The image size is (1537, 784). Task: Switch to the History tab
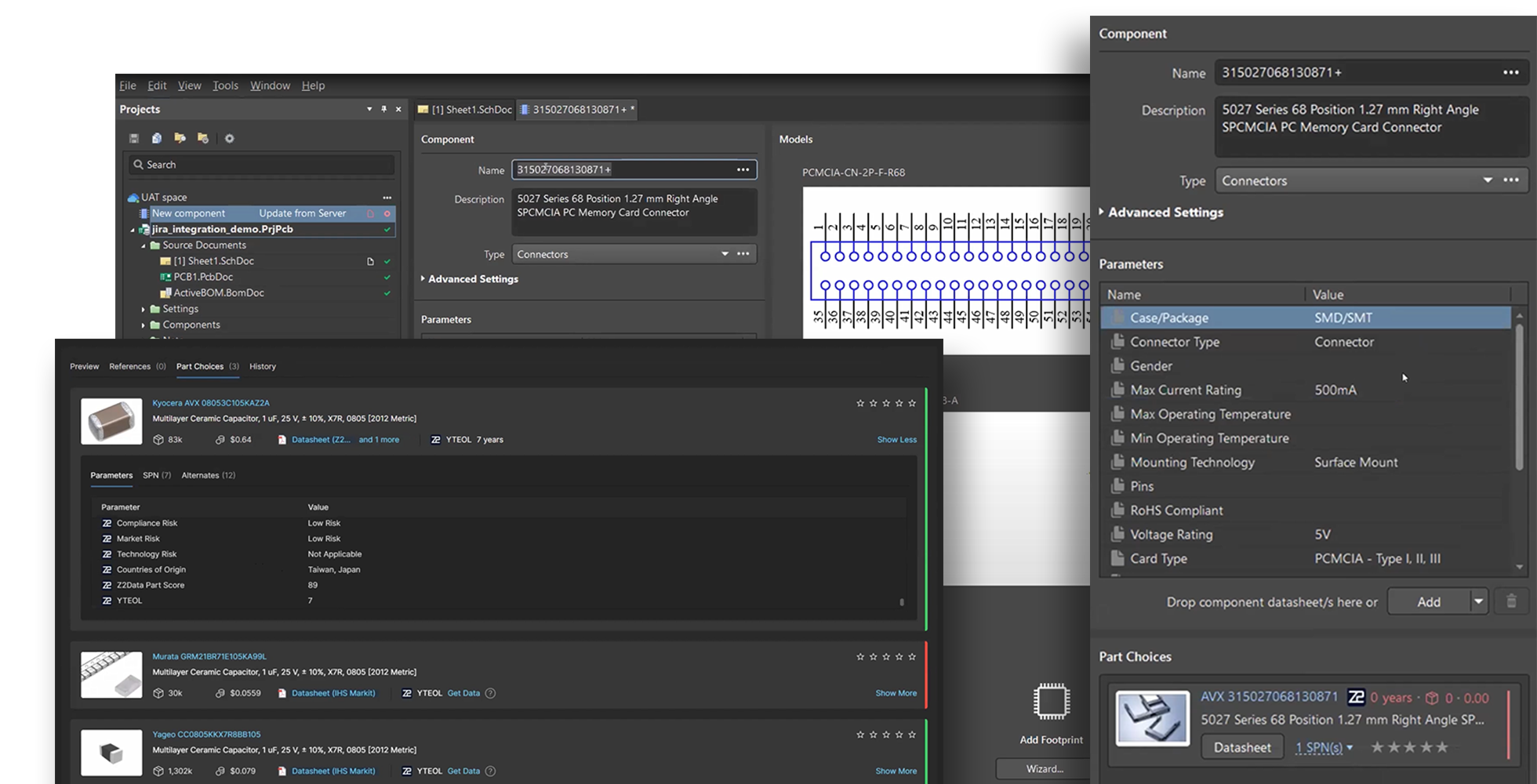click(x=262, y=366)
